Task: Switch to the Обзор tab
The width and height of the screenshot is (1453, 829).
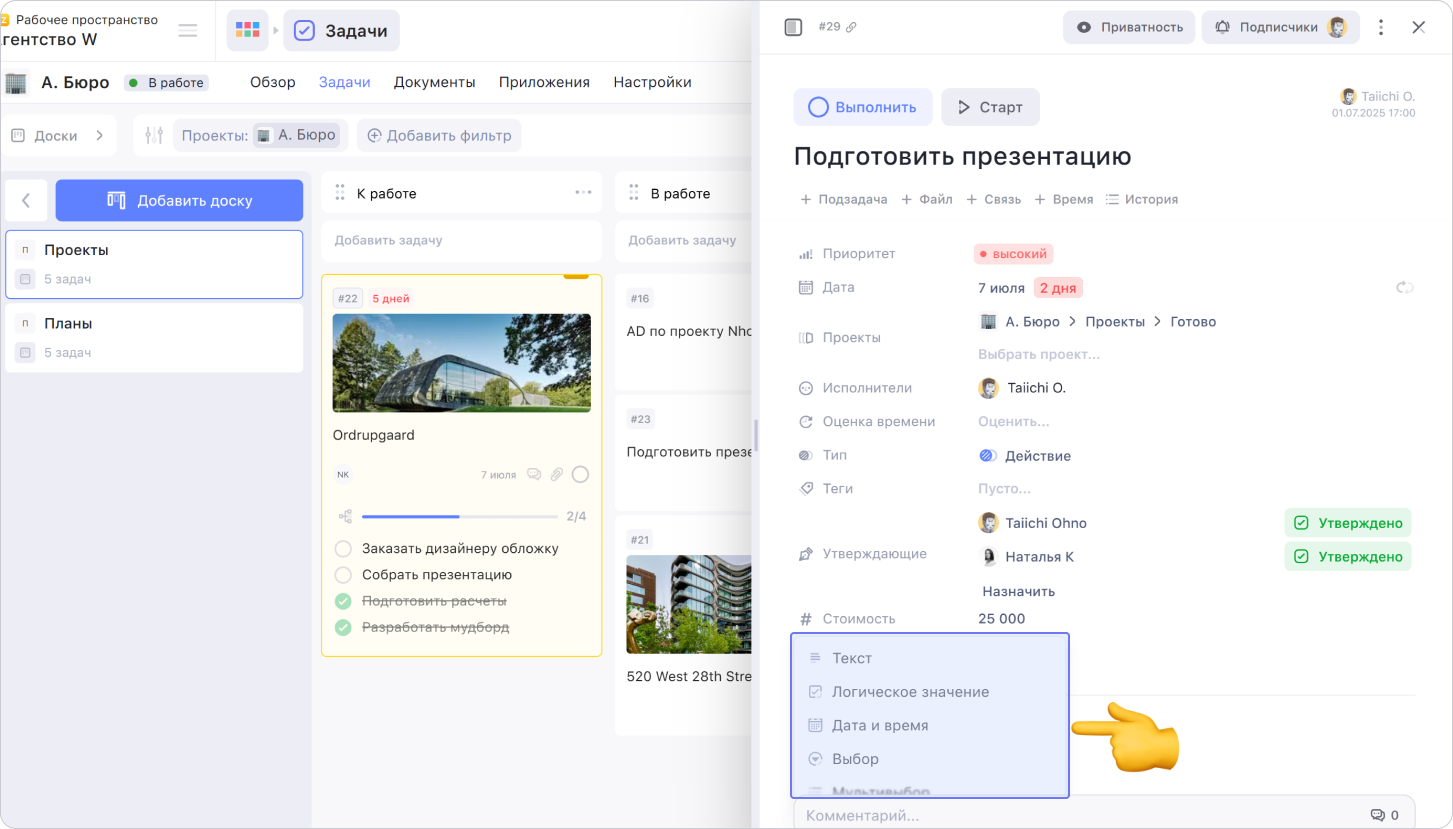Action: tap(273, 82)
